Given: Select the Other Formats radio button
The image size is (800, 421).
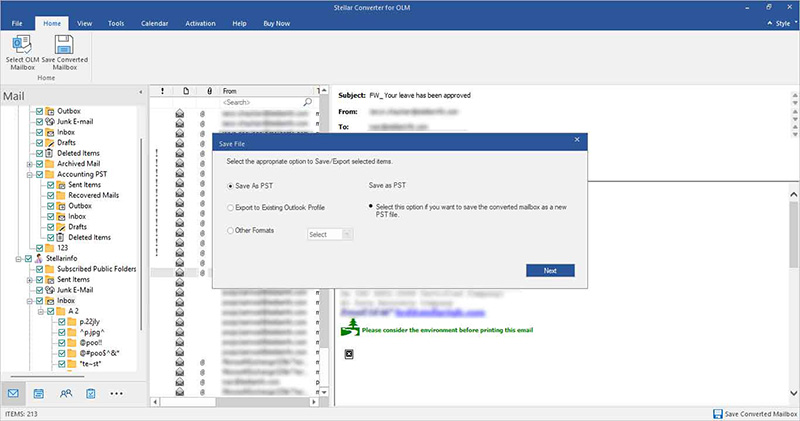Looking at the screenshot, I should pos(229,232).
